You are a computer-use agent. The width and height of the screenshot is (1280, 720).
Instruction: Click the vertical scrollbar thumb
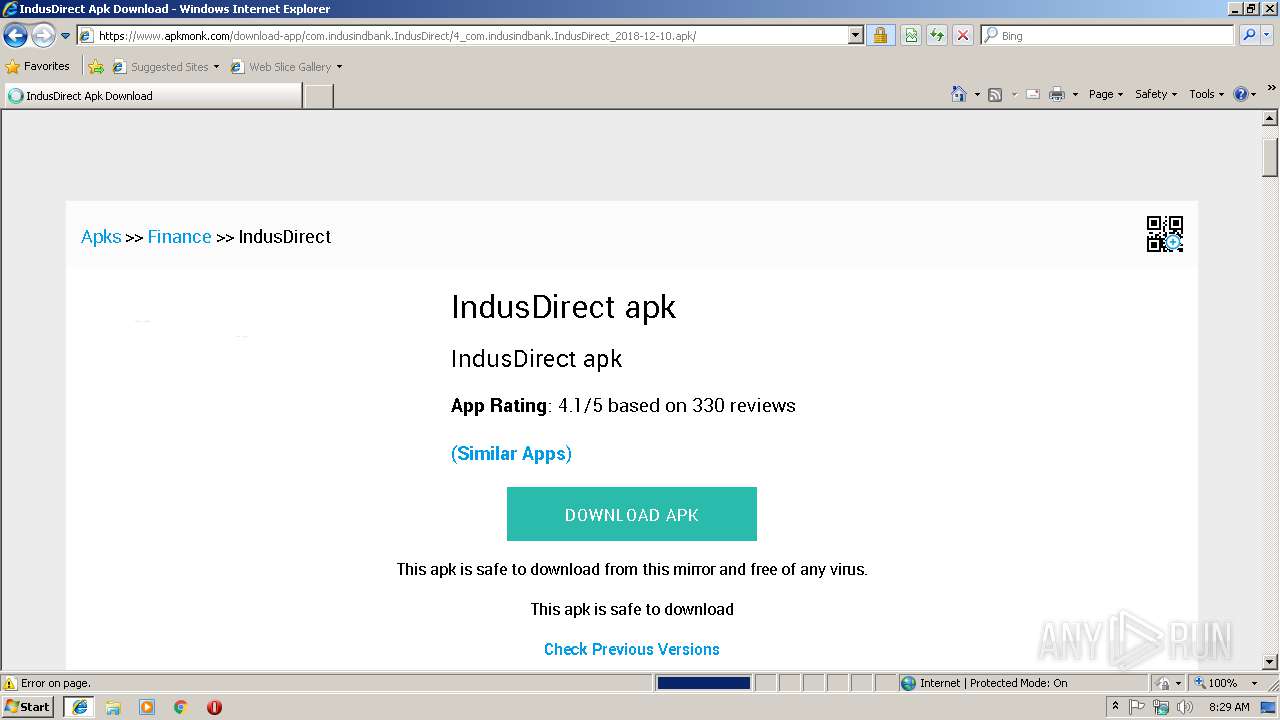click(x=1271, y=157)
